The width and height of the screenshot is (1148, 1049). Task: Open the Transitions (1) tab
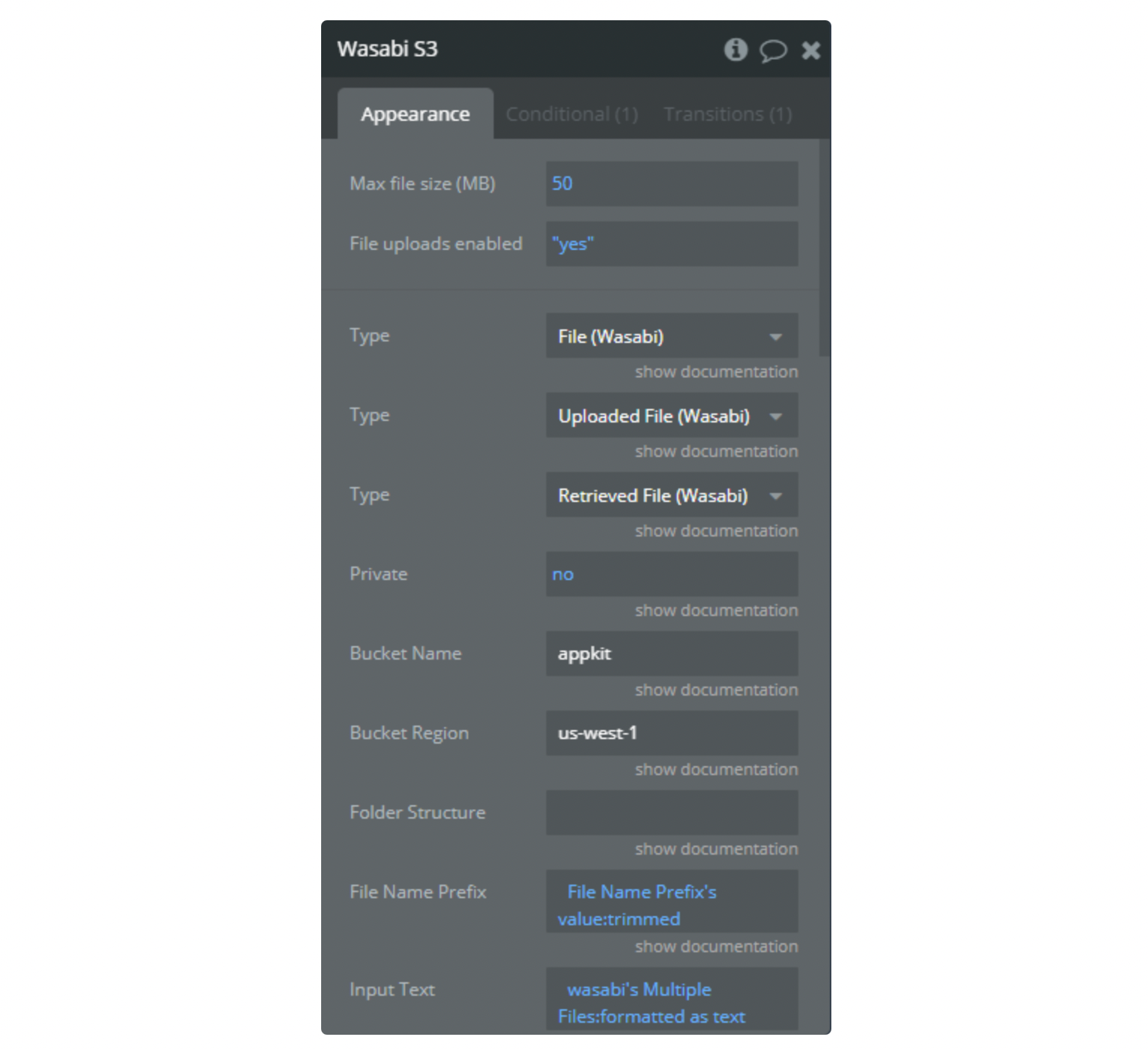[x=727, y=114]
